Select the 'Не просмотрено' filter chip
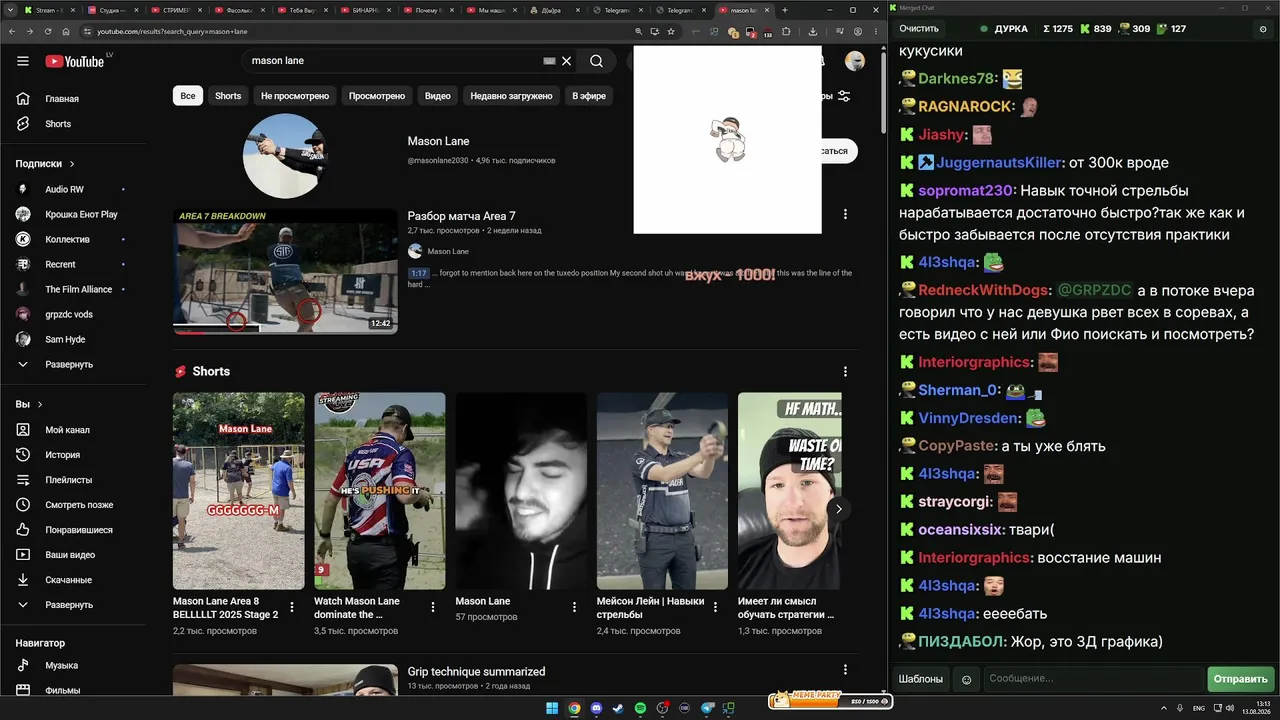Screen dimensions: 1280x720 [x=295, y=96]
